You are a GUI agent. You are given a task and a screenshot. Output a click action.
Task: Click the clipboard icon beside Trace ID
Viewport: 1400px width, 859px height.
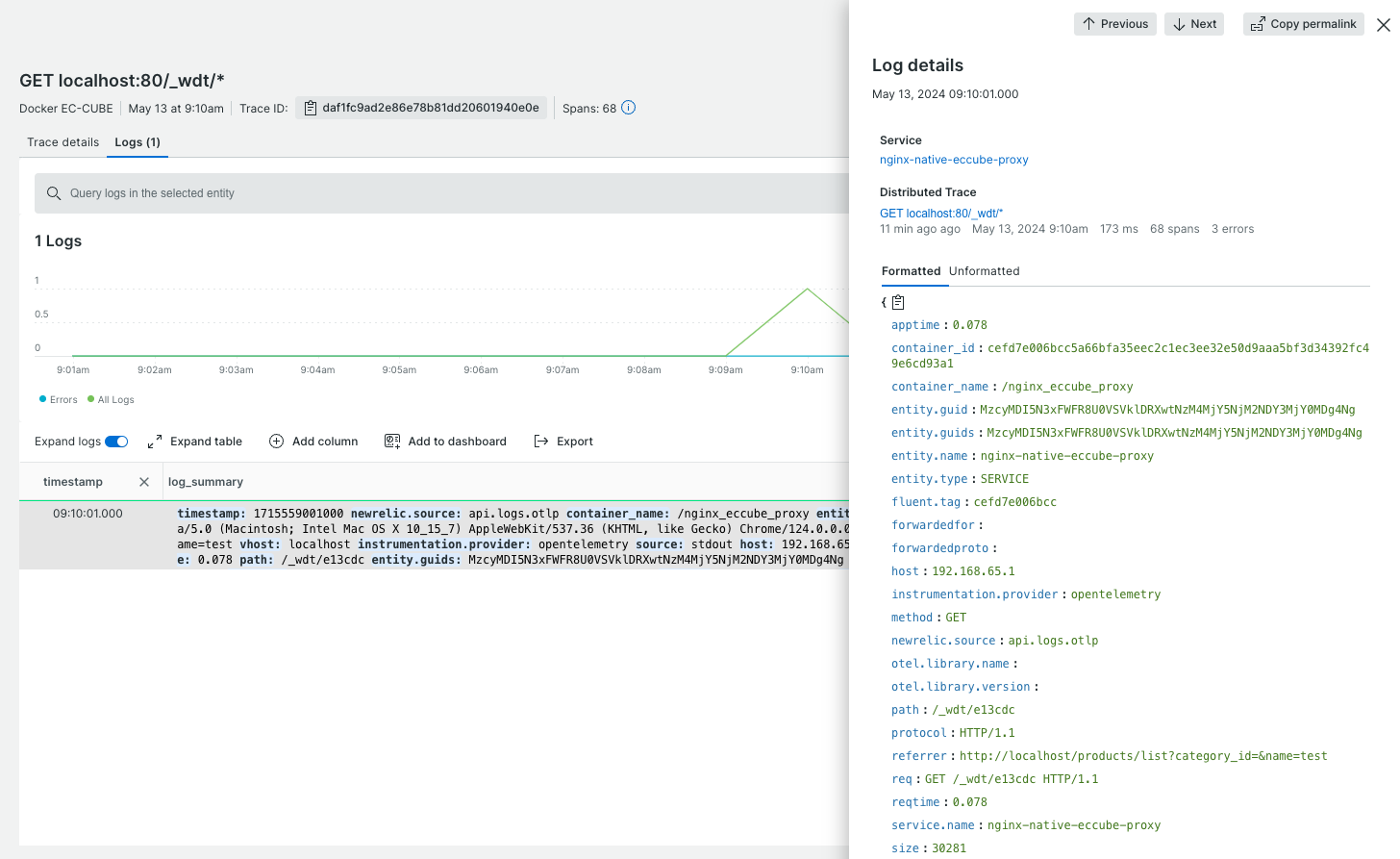(310, 109)
